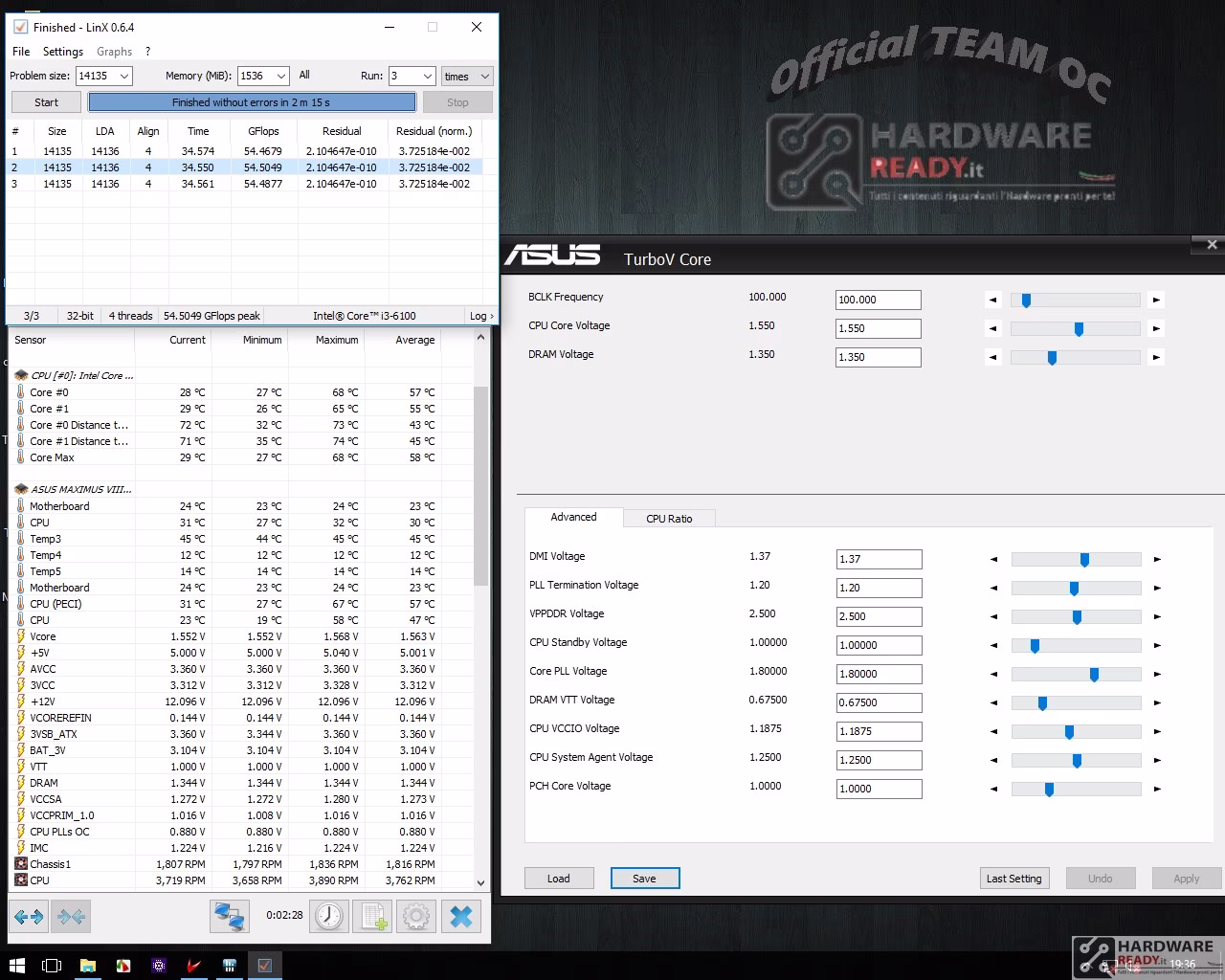Click the DRAM Voltage slider

(x=1075, y=357)
